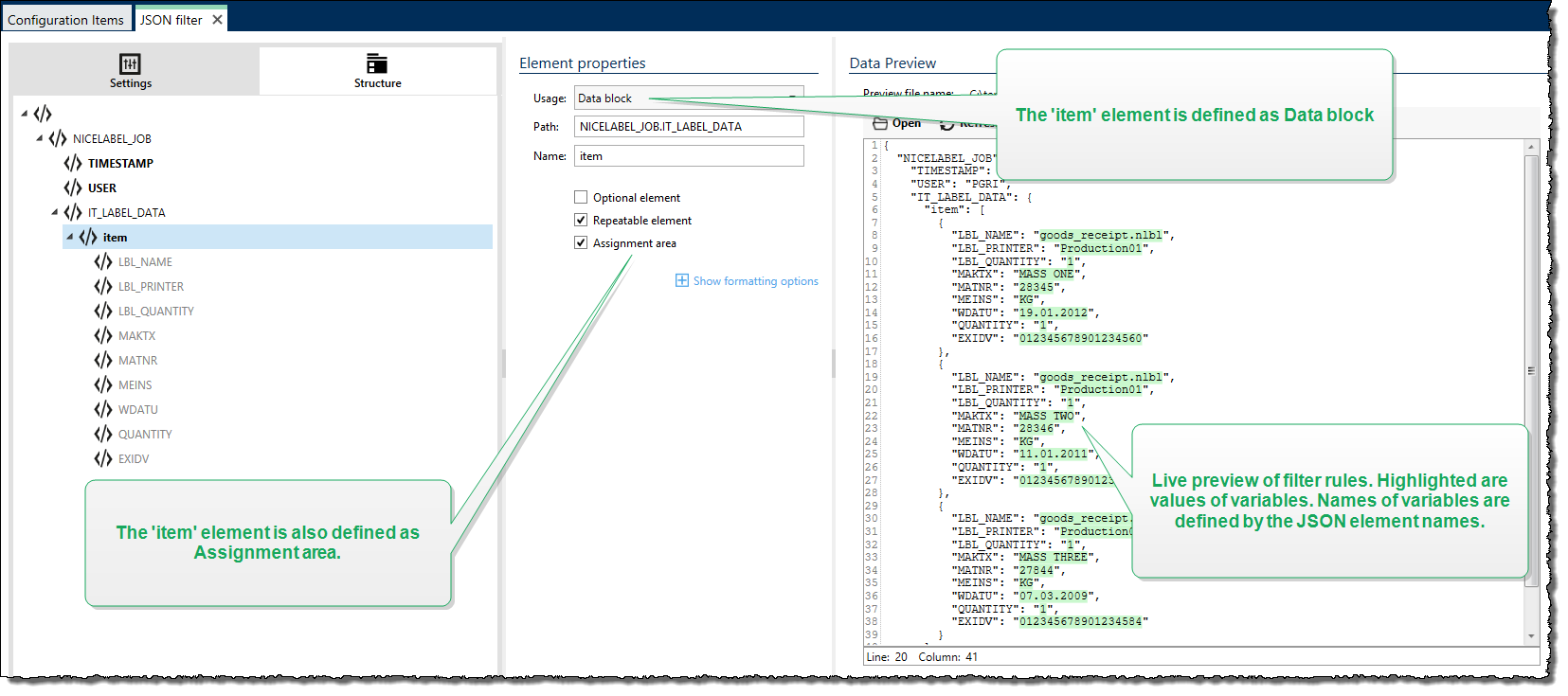Enable the Optional element checkbox
Screen dimensions: 1568x696
point(581,197)
